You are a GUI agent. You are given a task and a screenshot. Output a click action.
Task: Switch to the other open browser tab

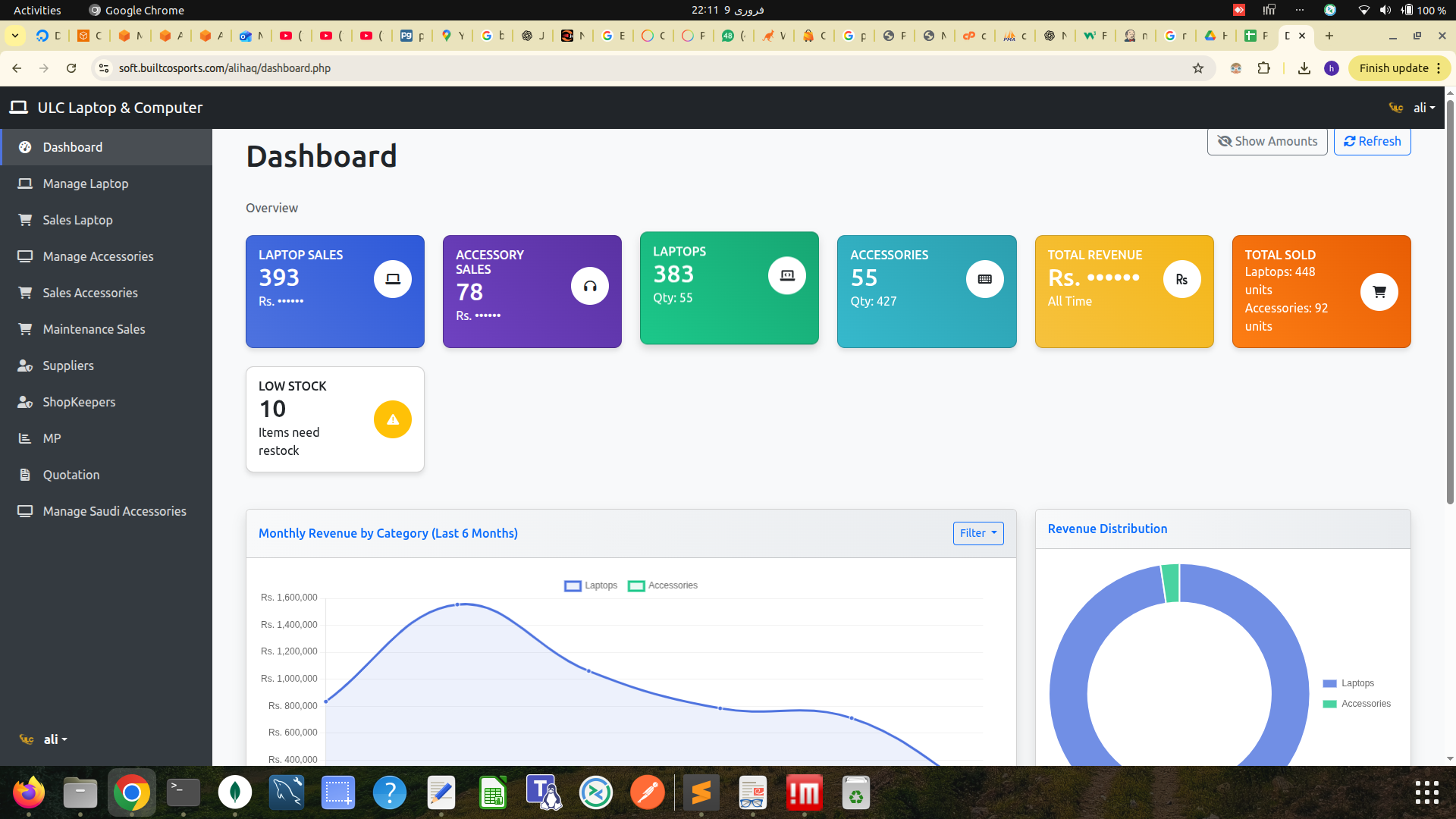[x=1255, y=36]
